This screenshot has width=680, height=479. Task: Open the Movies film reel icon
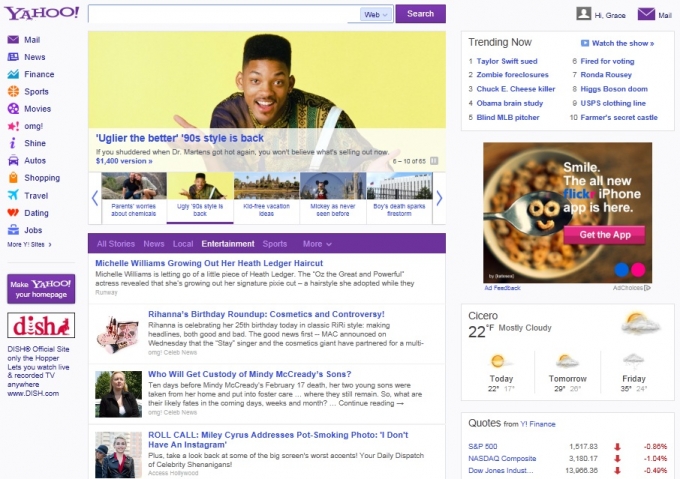point(13,108)
